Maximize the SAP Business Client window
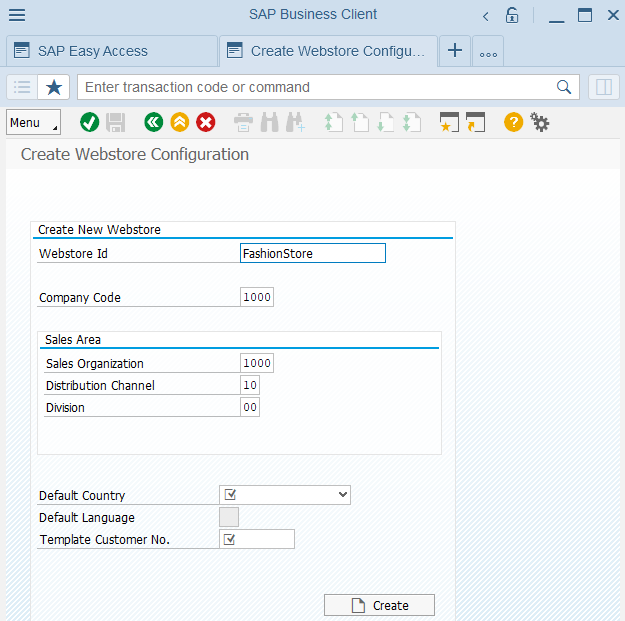 point(585,16)
